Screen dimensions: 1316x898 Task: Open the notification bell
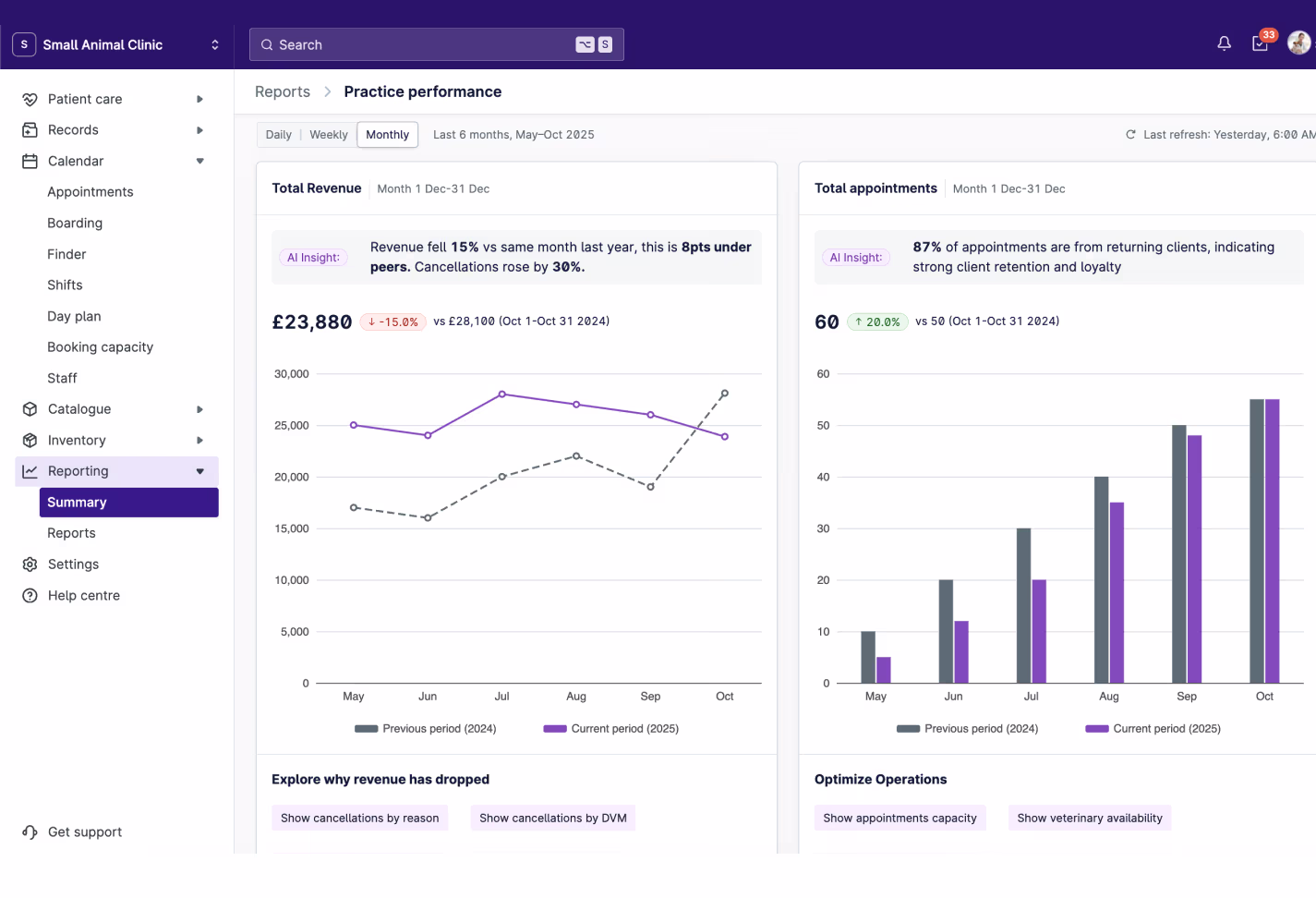[x=1224, y=42]
